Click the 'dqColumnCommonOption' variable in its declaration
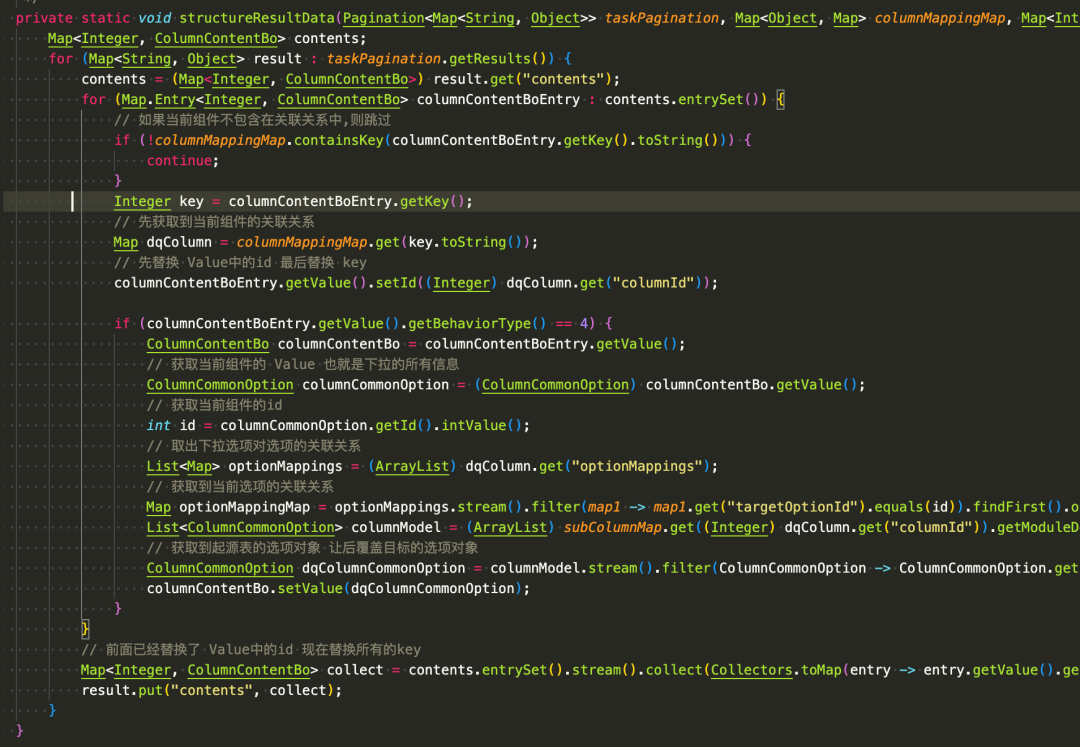 [384, 568]
